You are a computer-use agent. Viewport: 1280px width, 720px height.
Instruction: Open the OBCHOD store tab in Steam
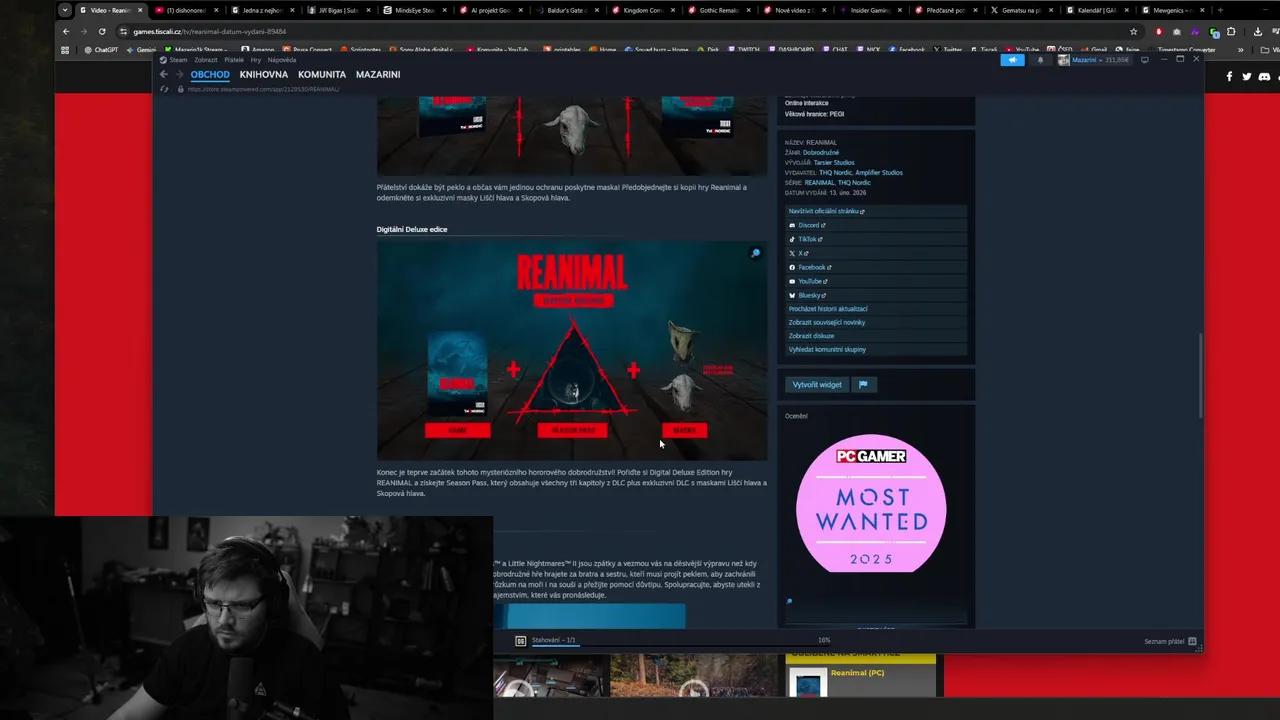point(210,75)
